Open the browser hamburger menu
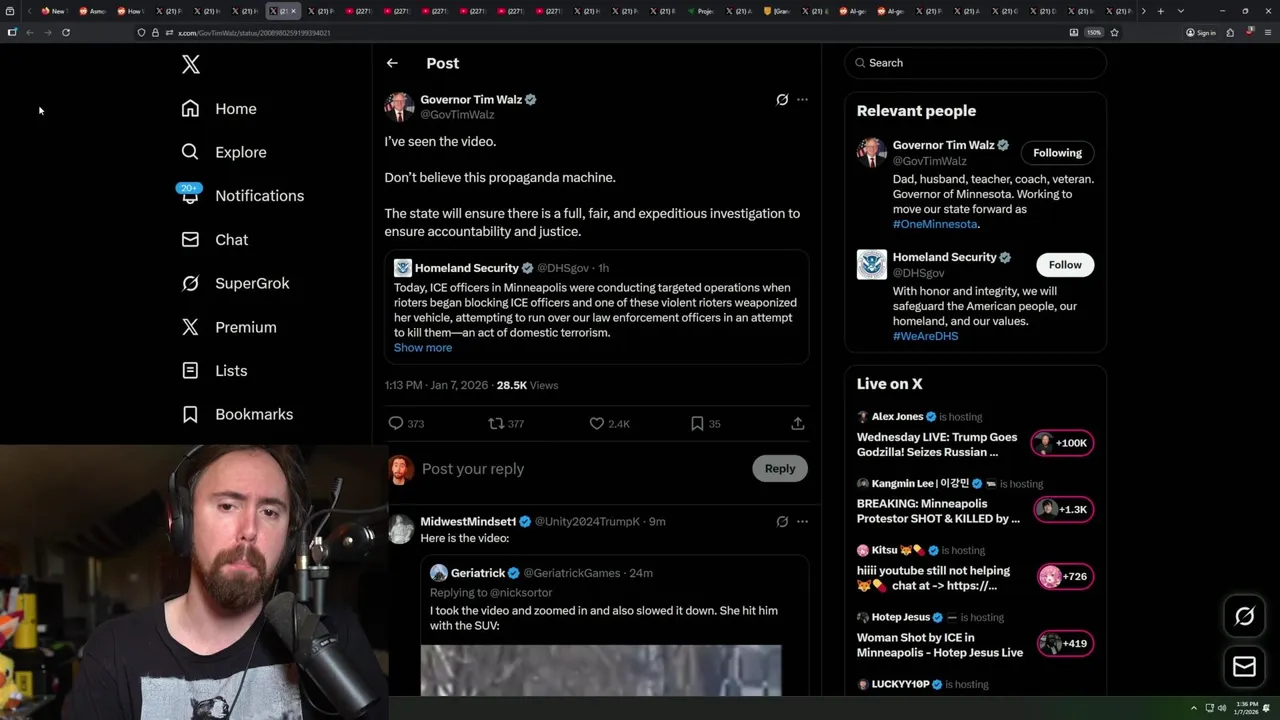 coord(1267,33)
